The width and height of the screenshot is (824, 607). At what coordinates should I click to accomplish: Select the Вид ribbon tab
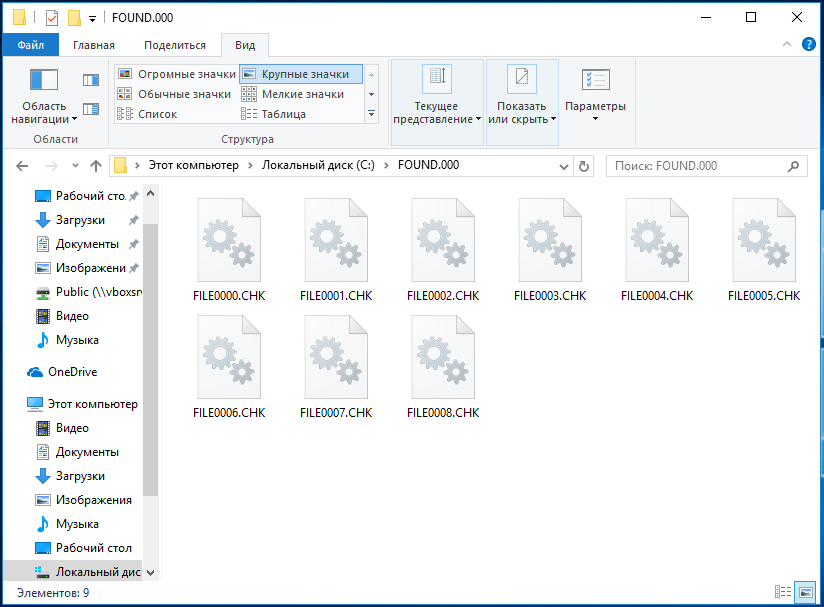[245, 45]
